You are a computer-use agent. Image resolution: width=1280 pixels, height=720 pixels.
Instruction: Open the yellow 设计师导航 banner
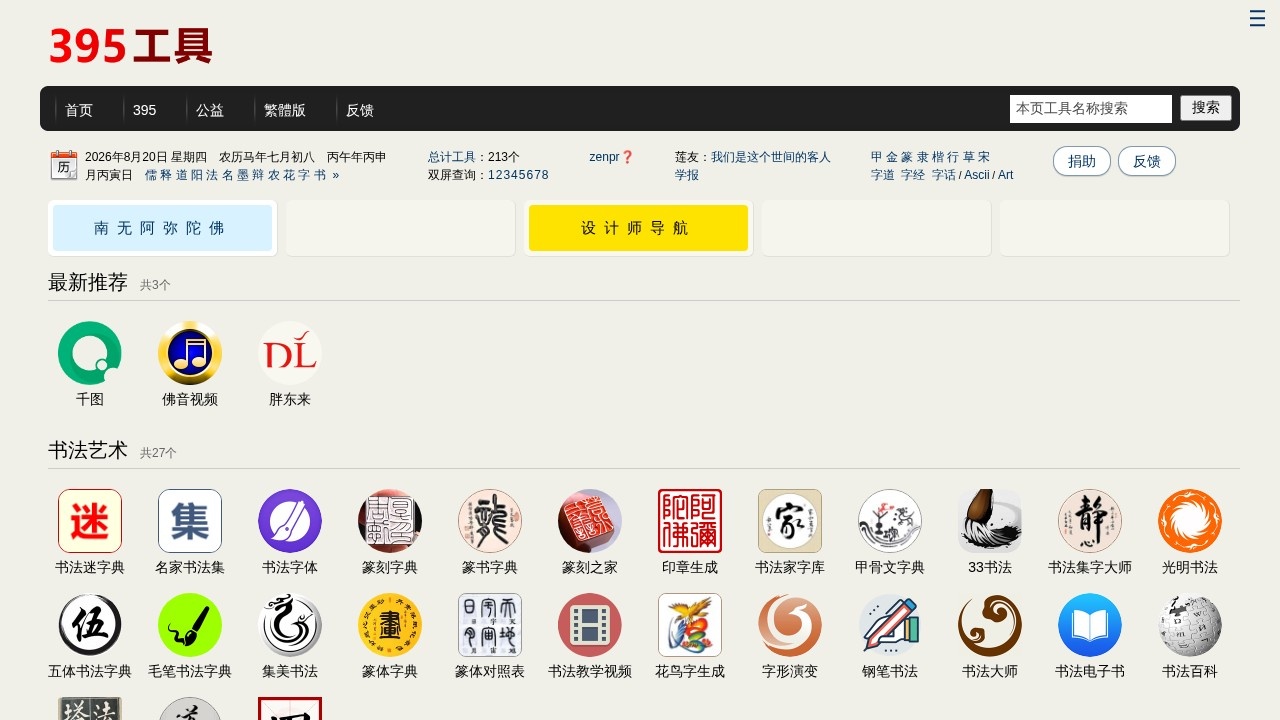(638, 228)
